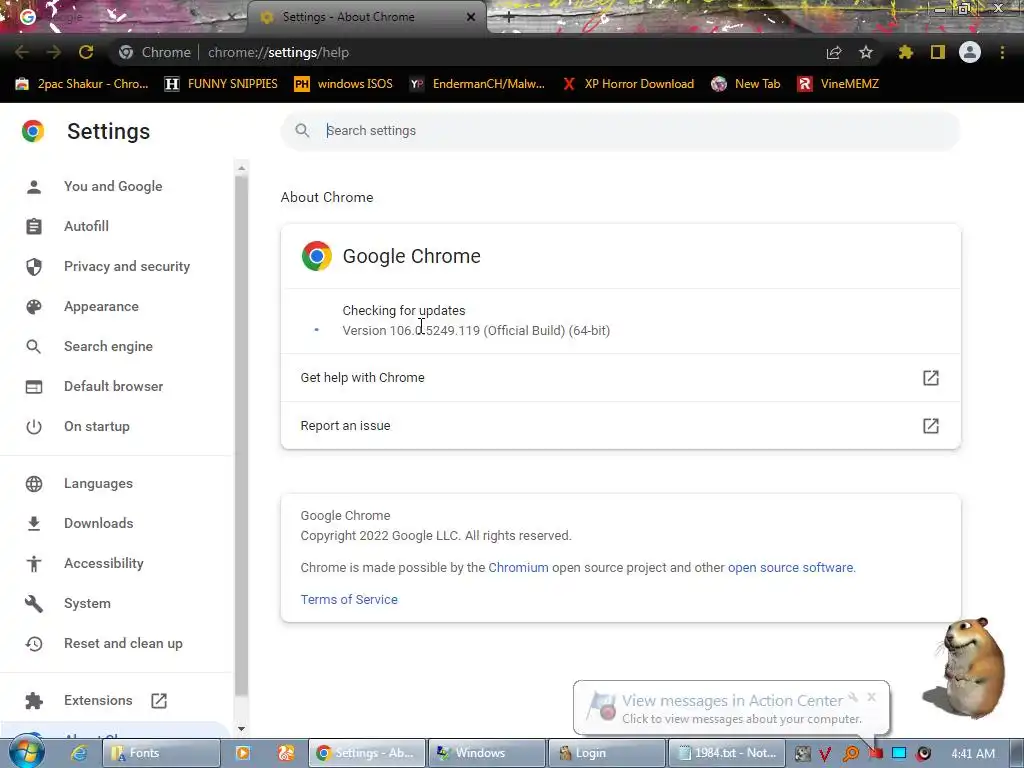
Task: Open EndermanCH/Malw... bookmark
Action: [x=477, y=84]
